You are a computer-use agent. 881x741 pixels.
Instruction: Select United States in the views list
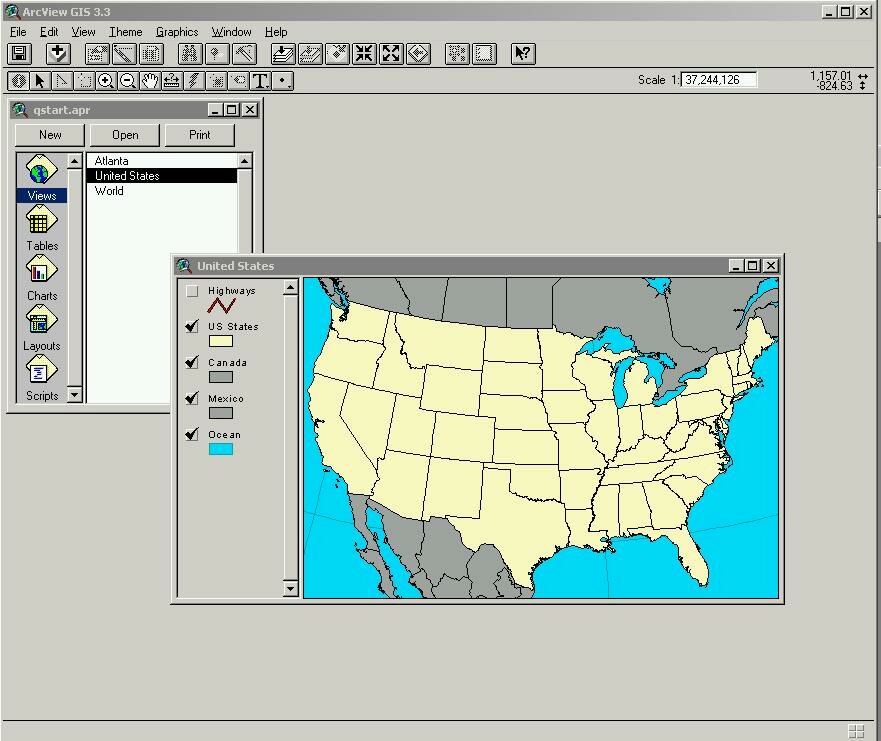pos(162,176)
